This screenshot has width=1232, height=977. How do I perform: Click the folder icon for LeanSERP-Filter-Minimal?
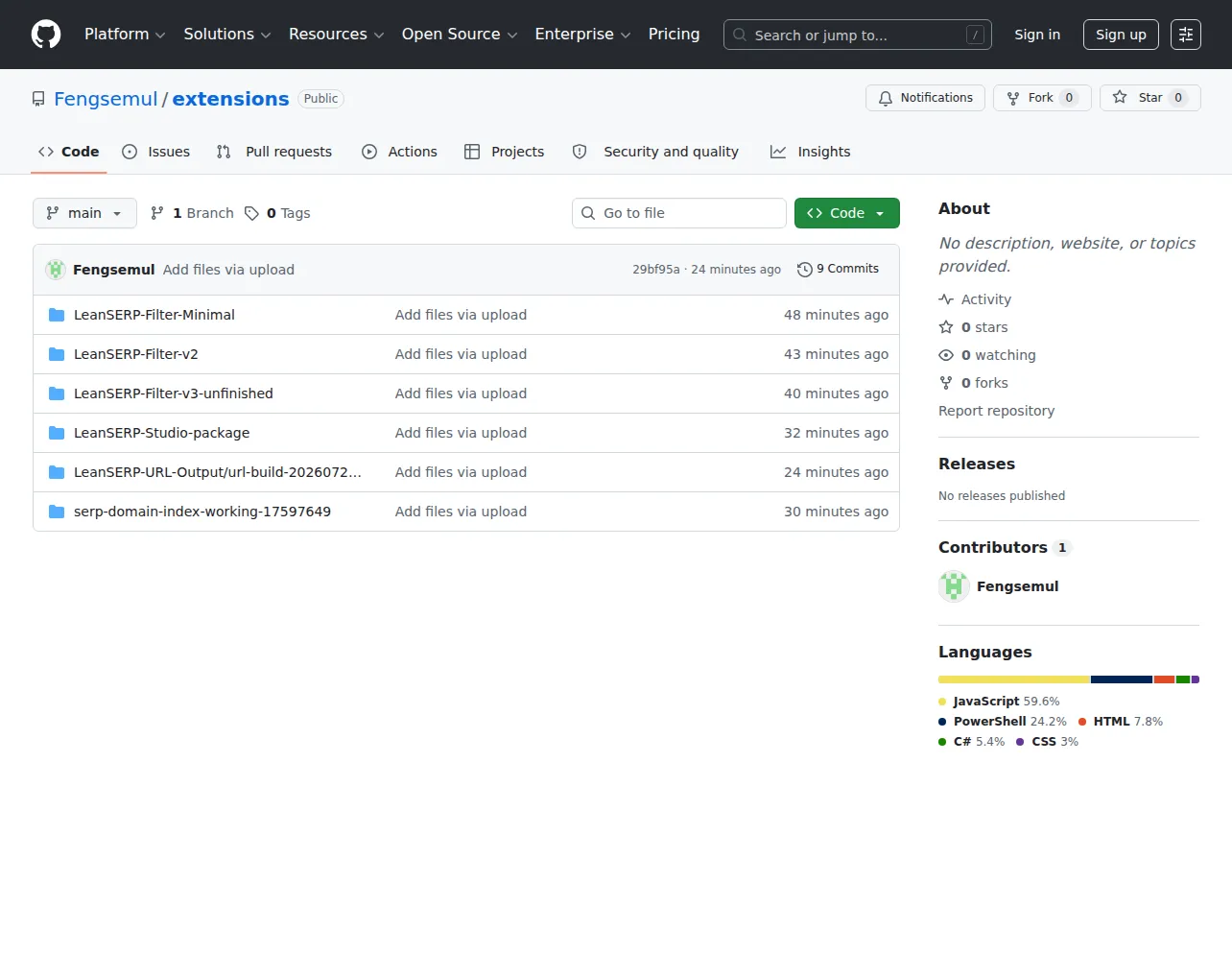pos(57,315)
